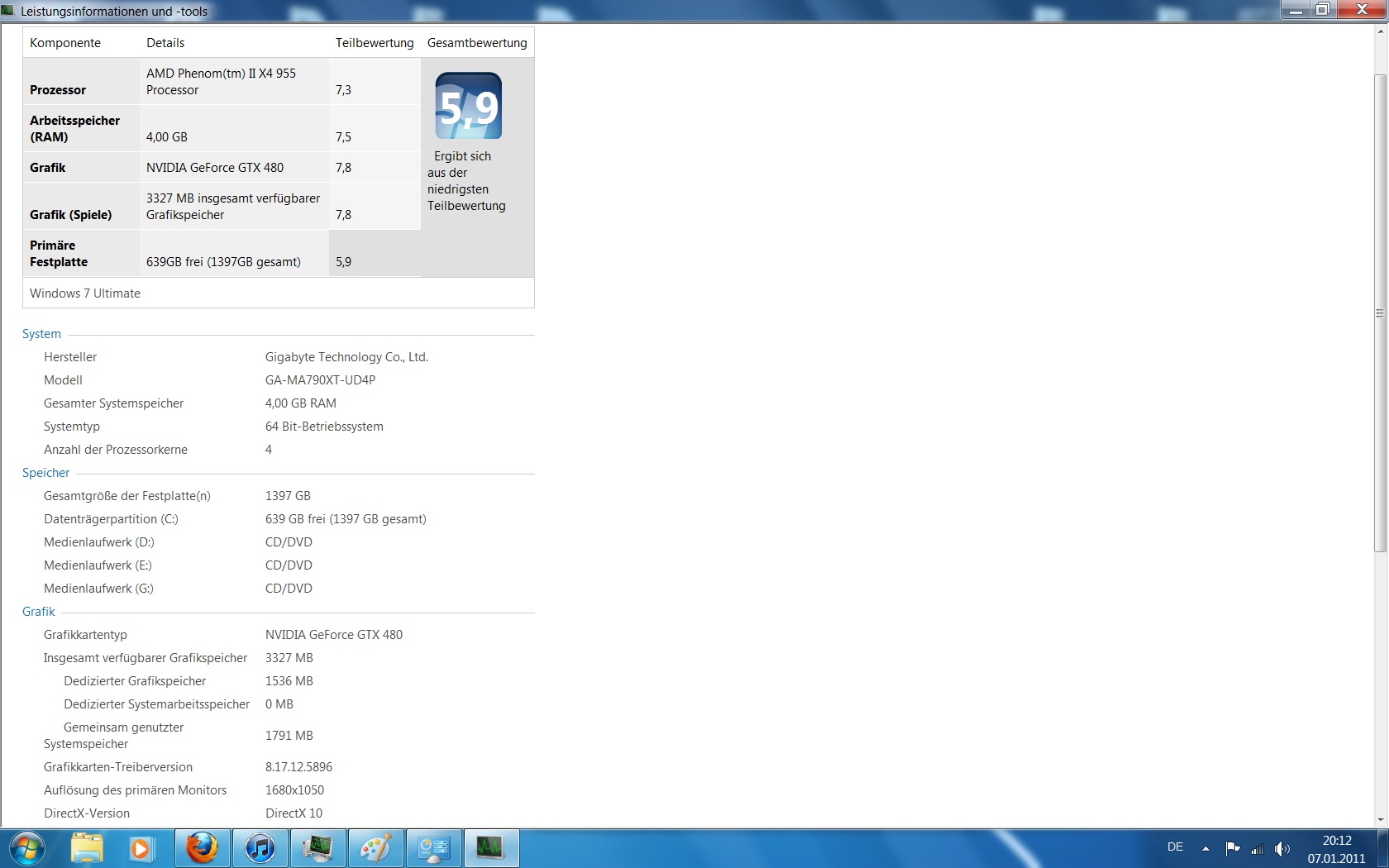Select the AMD Phenom II X4 955 text
The height and width of the screenshot is (868, 1389).
(221, 82)
